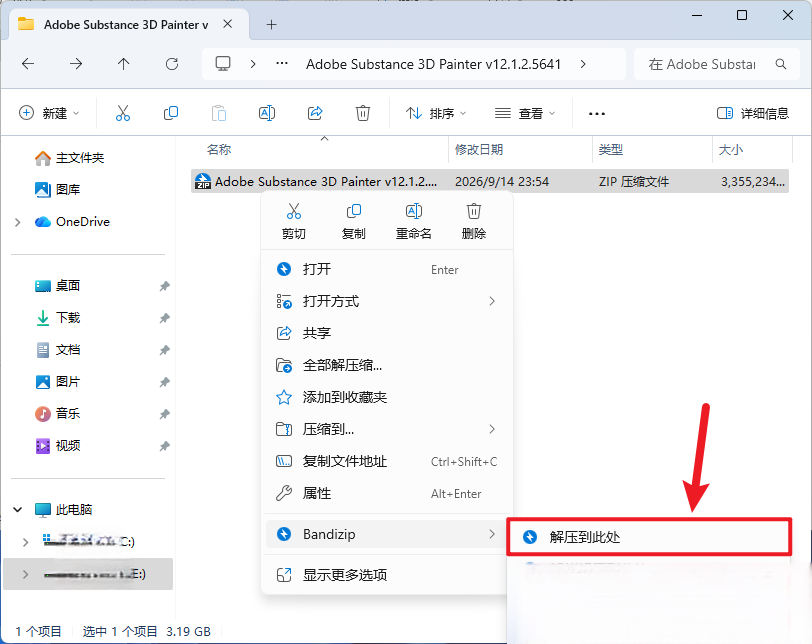Add a new Explorer tab
The image size is (812, 644).
pyautogui.click(x=271, y=24)
